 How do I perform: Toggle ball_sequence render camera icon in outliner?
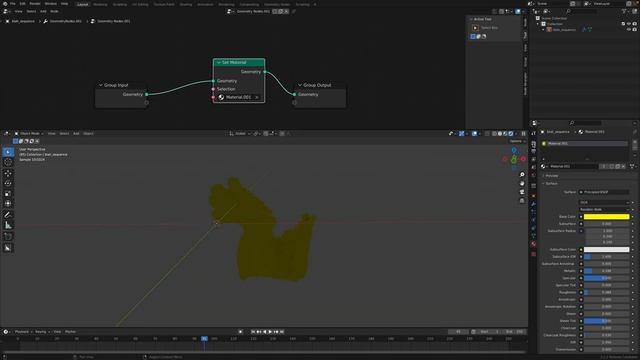[x=634, y=30]
